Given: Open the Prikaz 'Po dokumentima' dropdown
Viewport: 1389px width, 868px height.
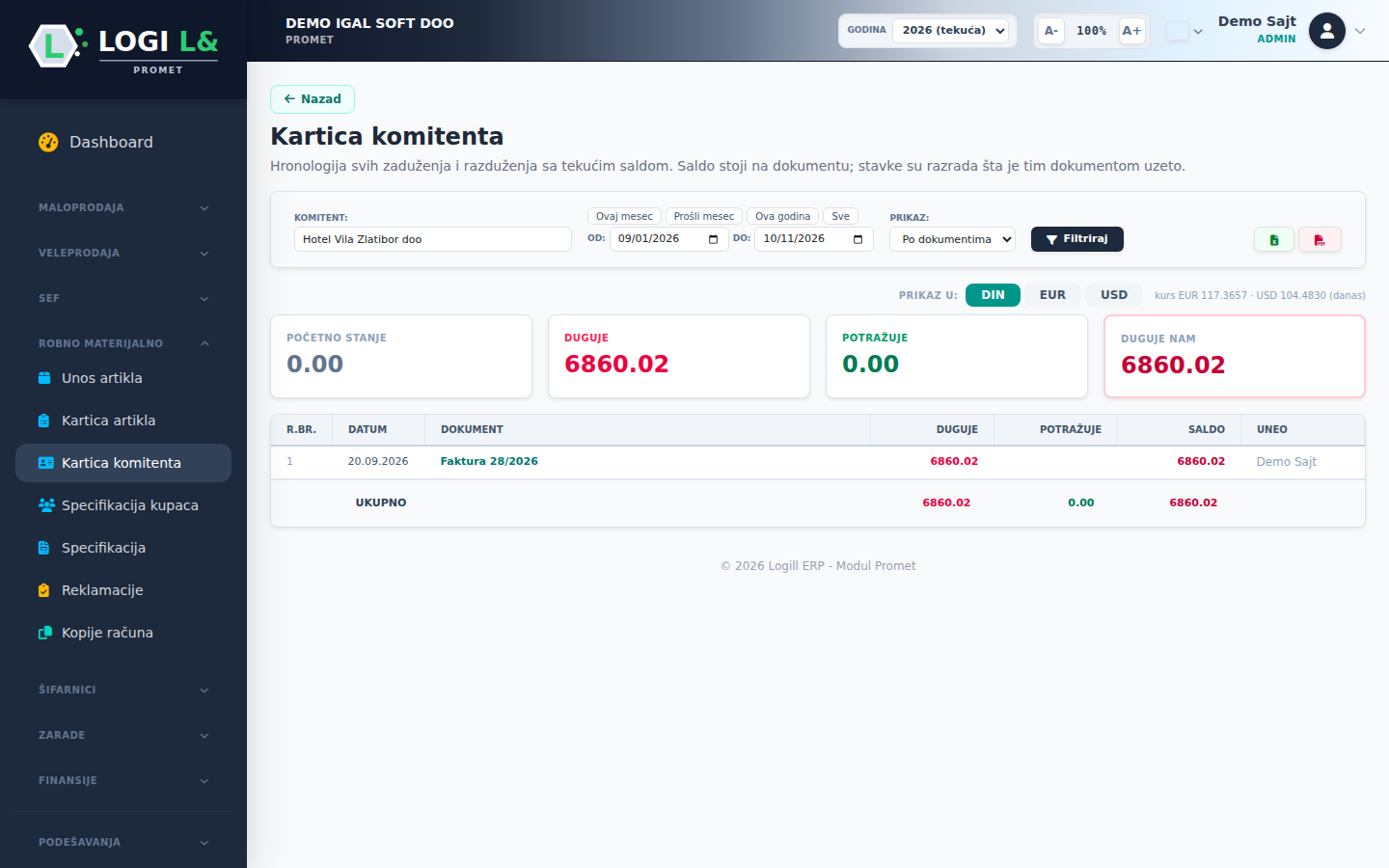Looking at the screenshot, I should (x=952, y=239).
